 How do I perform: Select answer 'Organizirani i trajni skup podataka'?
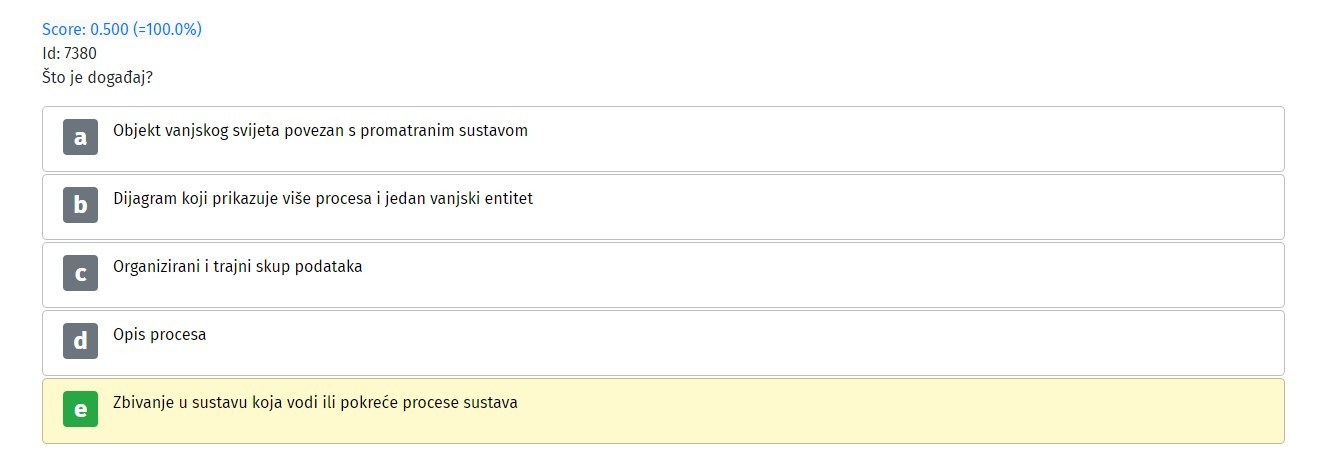pyautogui.click(x=238, y=266)
